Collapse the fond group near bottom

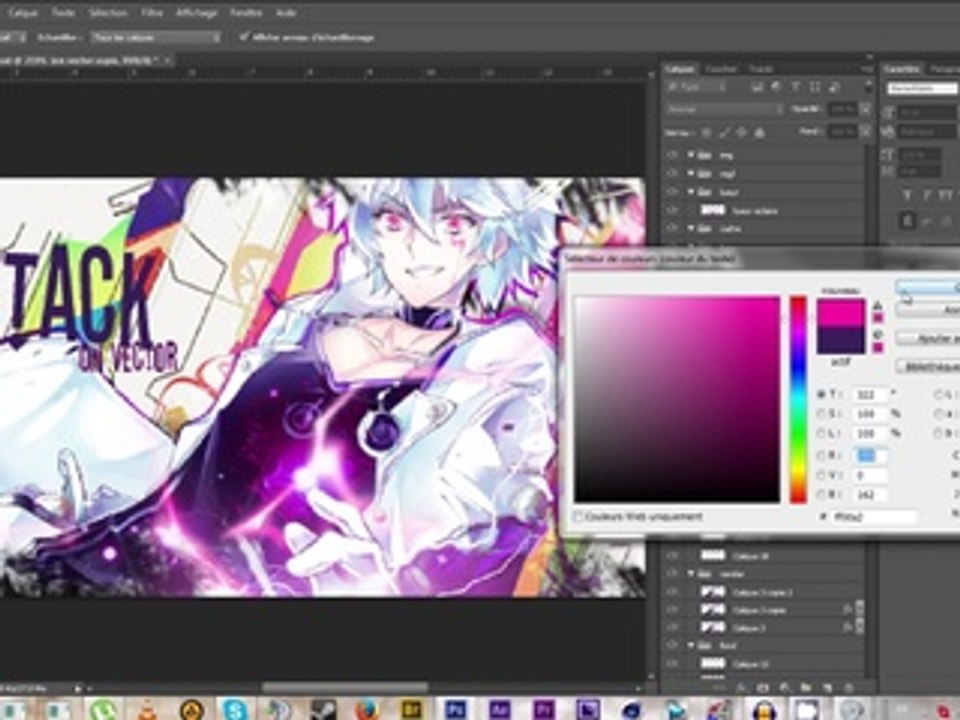tap(691, 646)
